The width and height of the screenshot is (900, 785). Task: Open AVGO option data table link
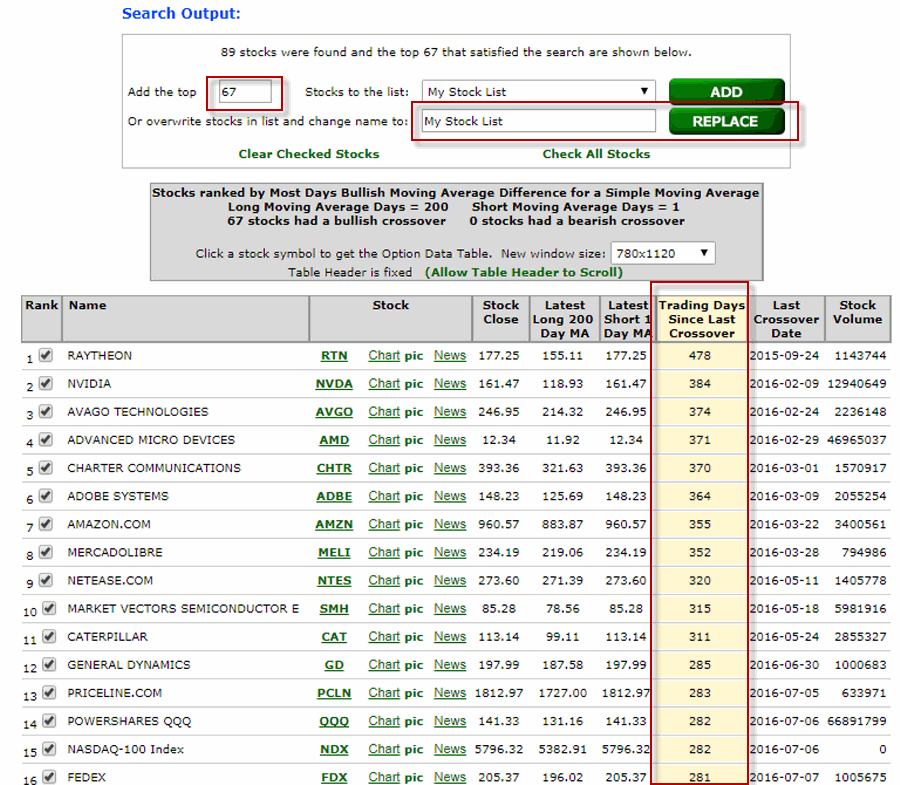334,412
